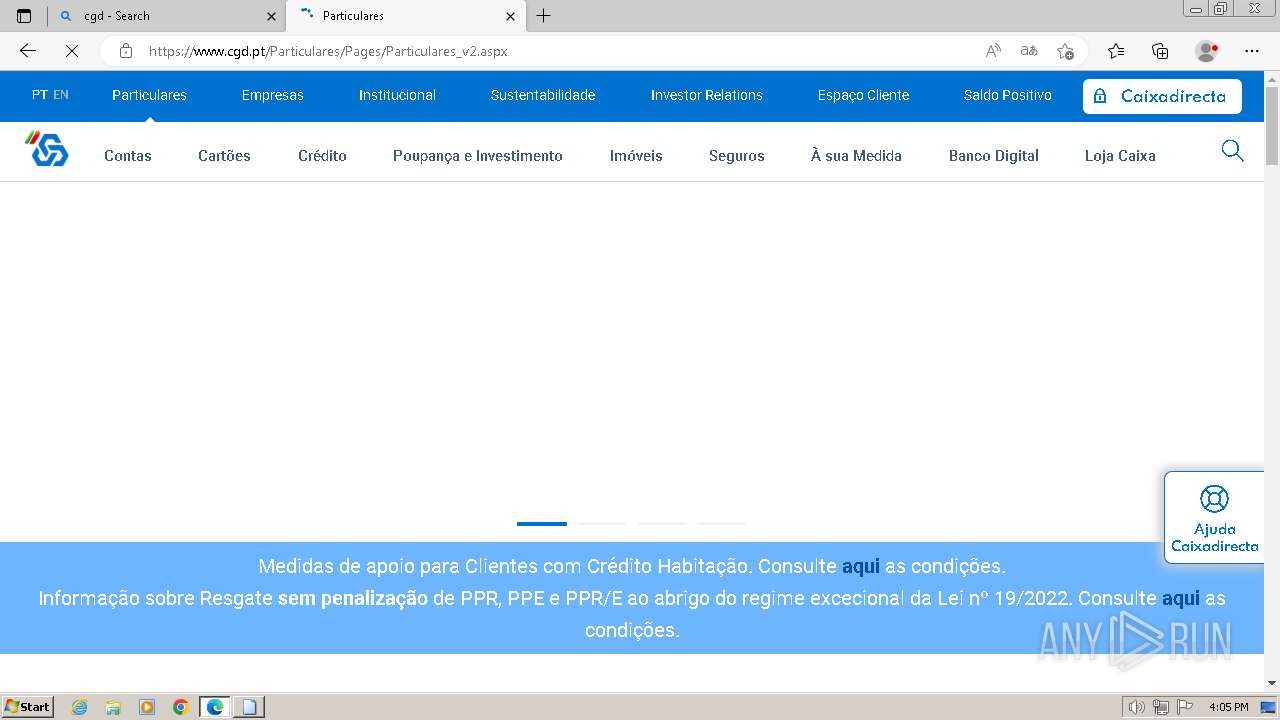Click the volume speaker tray icon
The image size is (1280, 720).
click(1136, 707)
